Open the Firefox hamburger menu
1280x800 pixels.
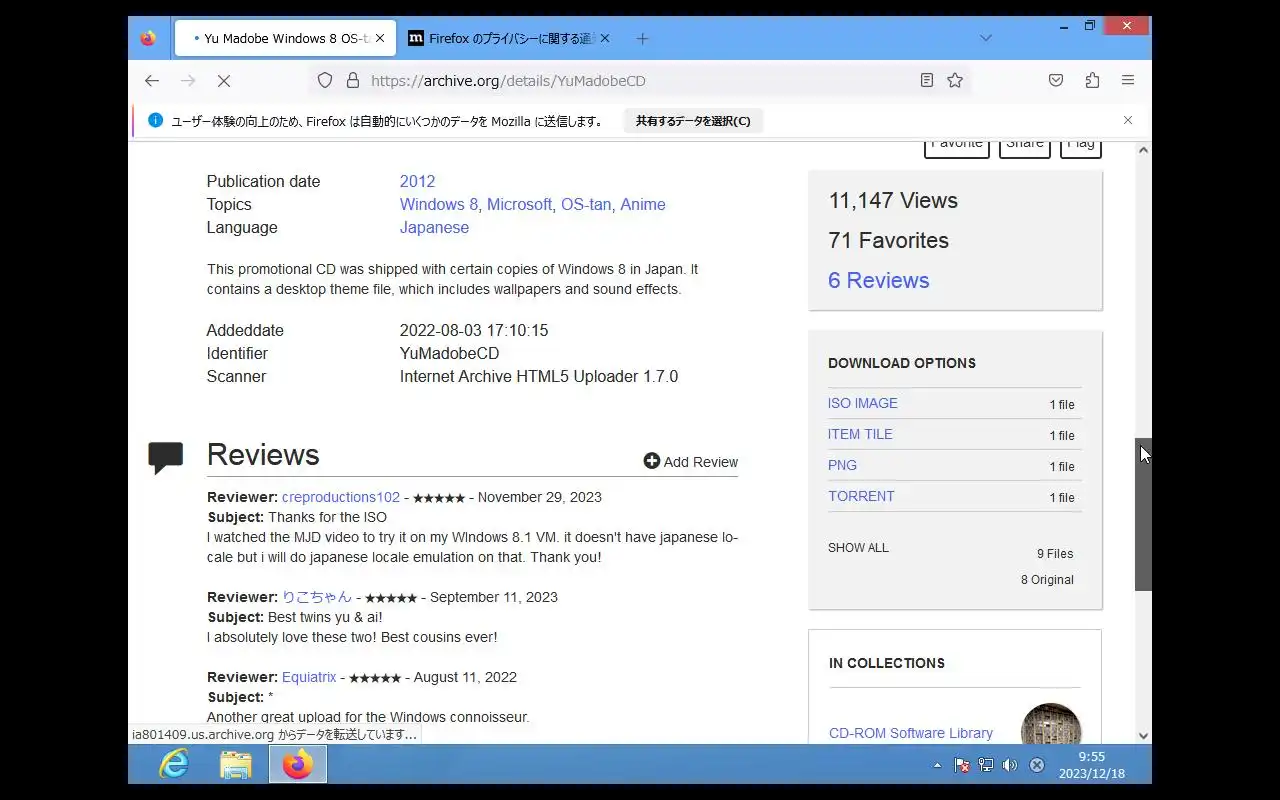click(1128, 80)
